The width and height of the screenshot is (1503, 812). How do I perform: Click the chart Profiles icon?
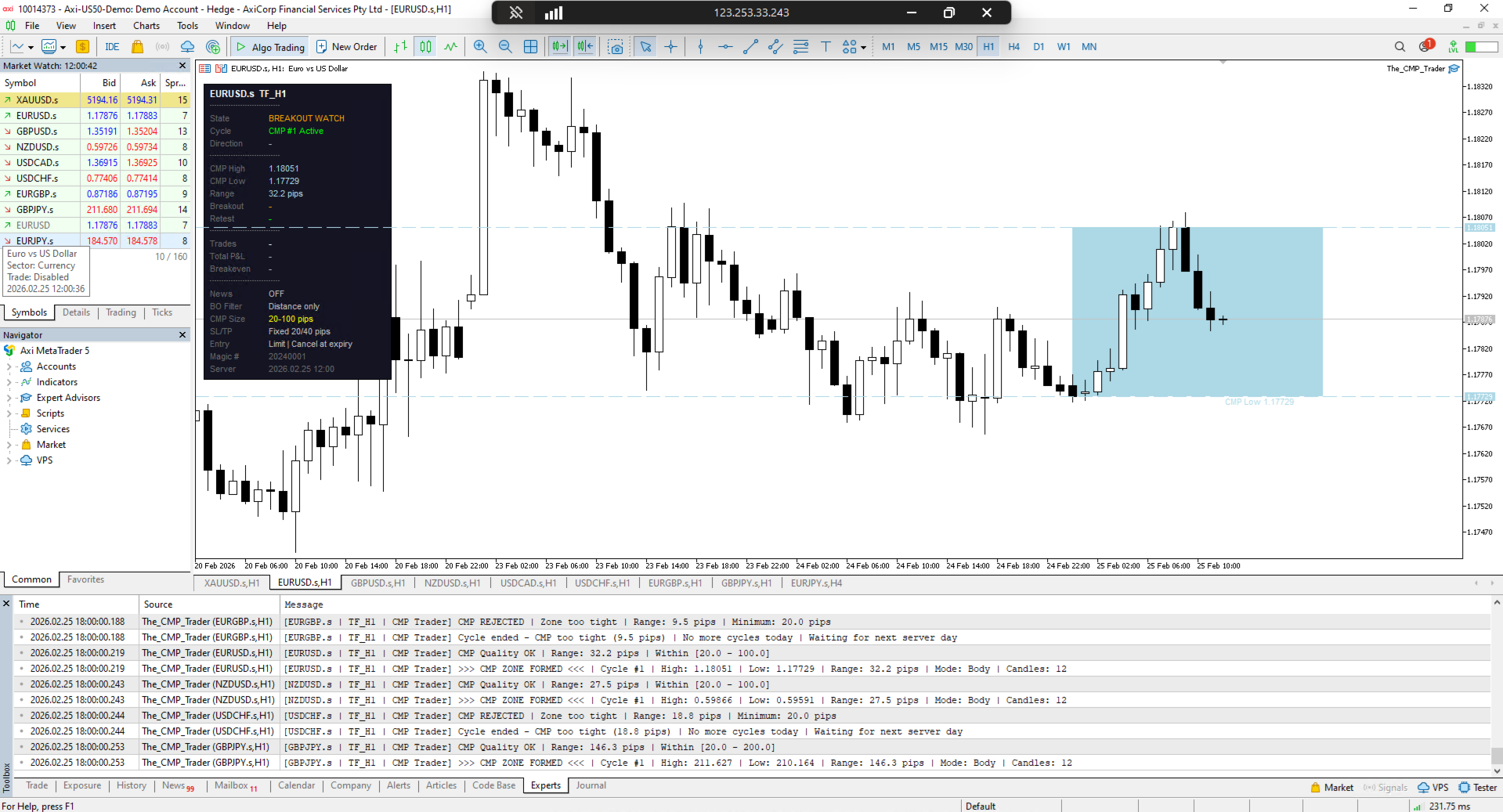pyautogui.click(x=49, y=47)
